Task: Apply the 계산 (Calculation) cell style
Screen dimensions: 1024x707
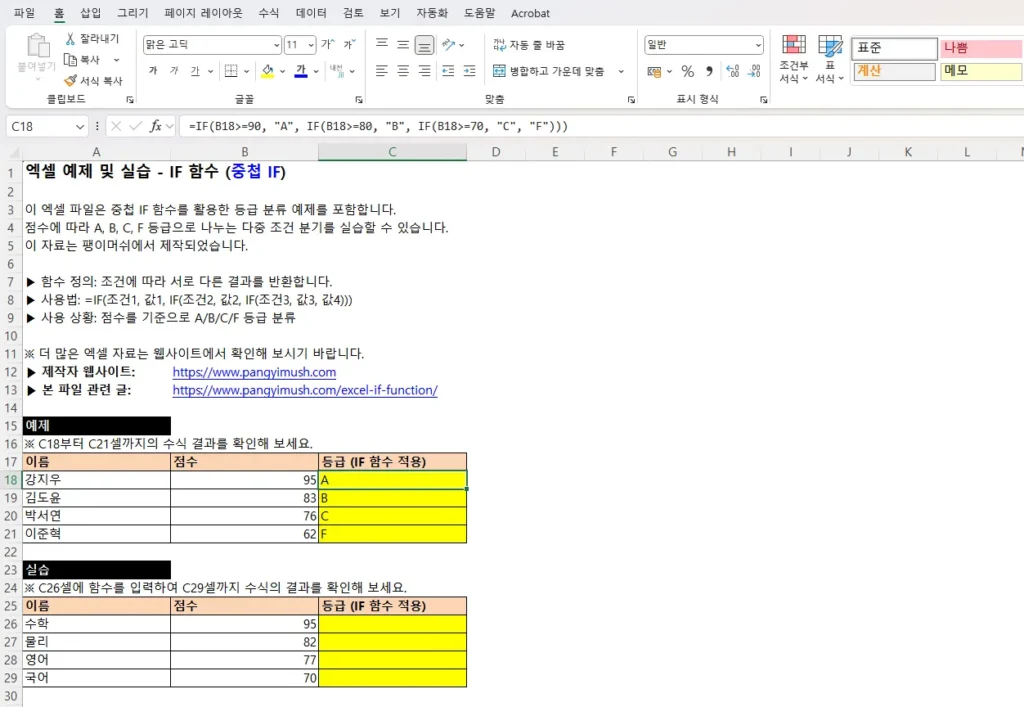Action: 894,71
